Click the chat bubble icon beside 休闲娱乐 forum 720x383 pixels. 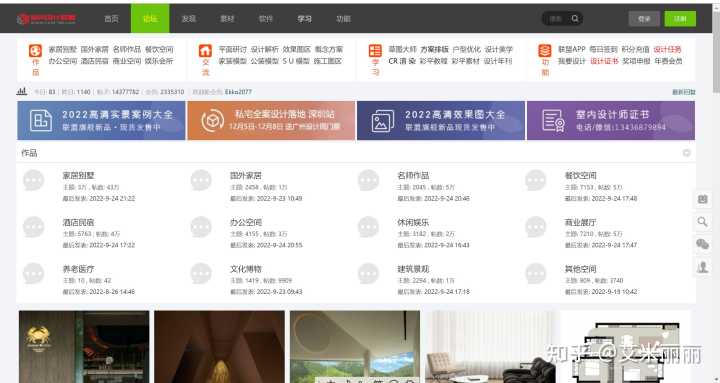(368, 227)
